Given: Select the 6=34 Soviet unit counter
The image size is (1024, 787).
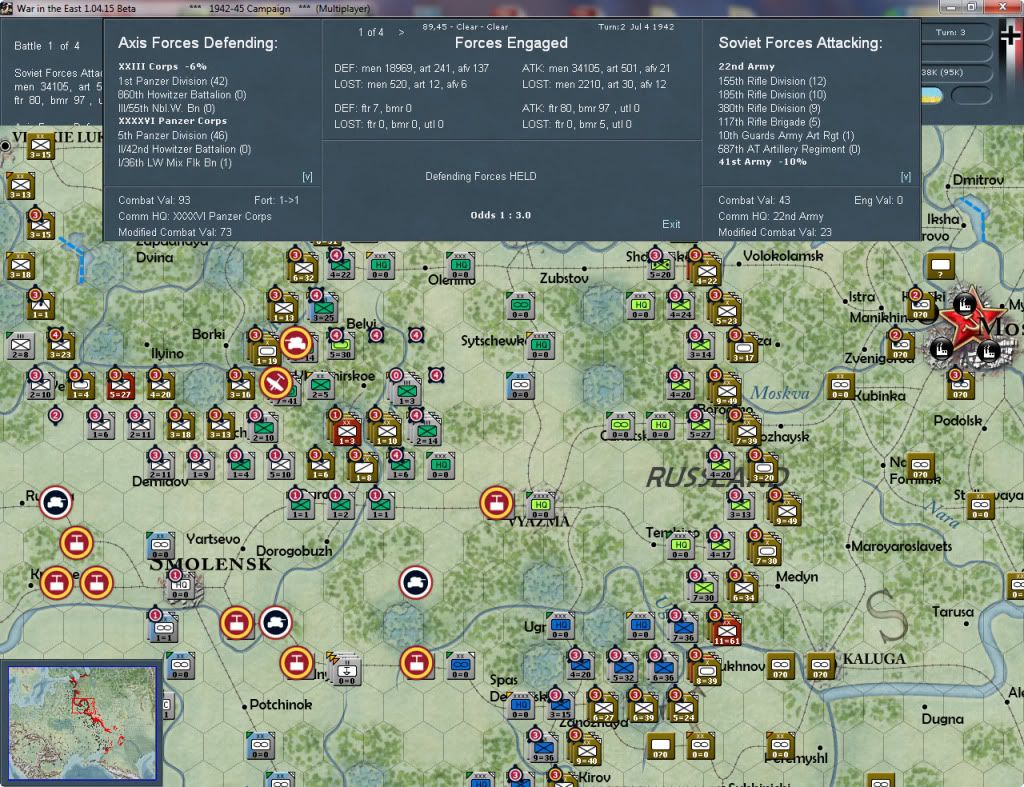Looking at the screenshot, I should point(743,588).
